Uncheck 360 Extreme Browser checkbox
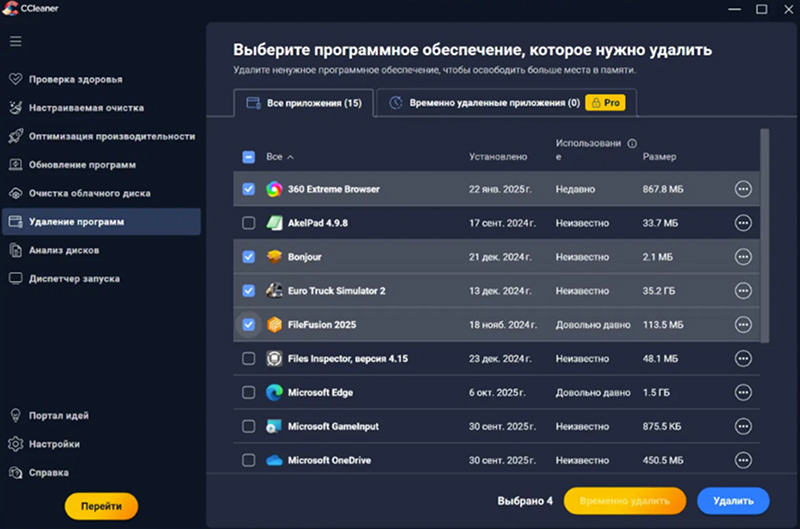Image resolution: width=800 pixels, height=529 pixels. pos(248,189)
